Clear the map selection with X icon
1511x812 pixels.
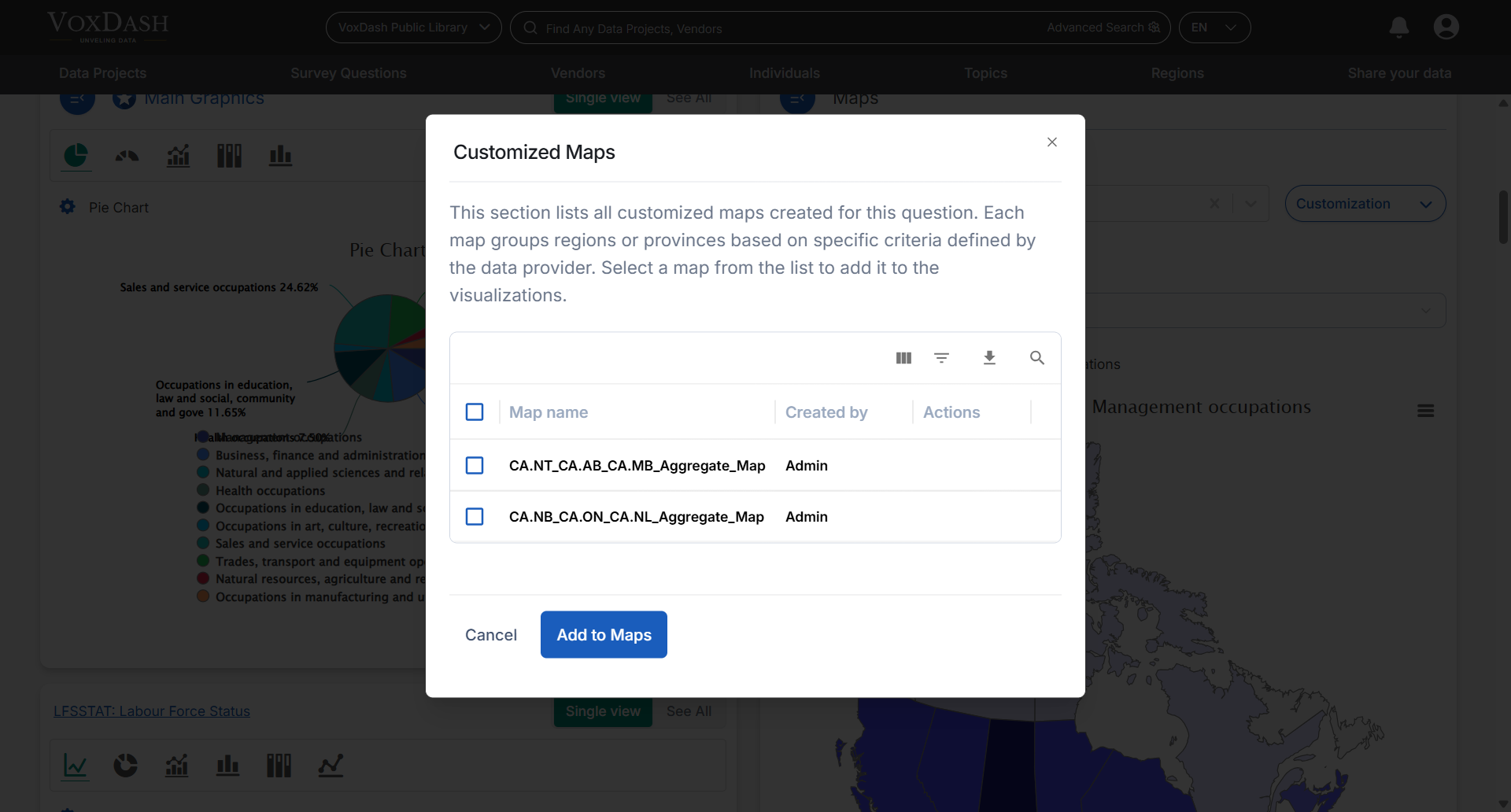[x=1214, y=204]
